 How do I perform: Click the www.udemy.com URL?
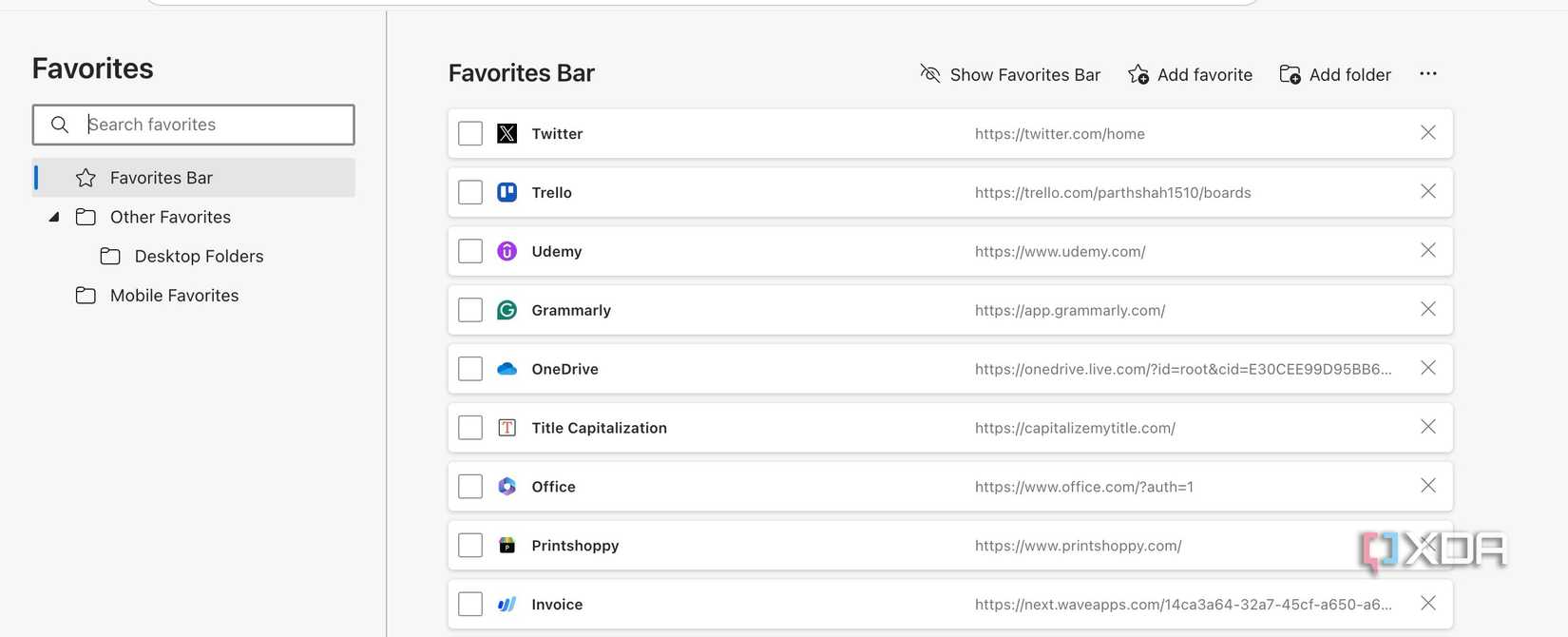click(1061, 252)
